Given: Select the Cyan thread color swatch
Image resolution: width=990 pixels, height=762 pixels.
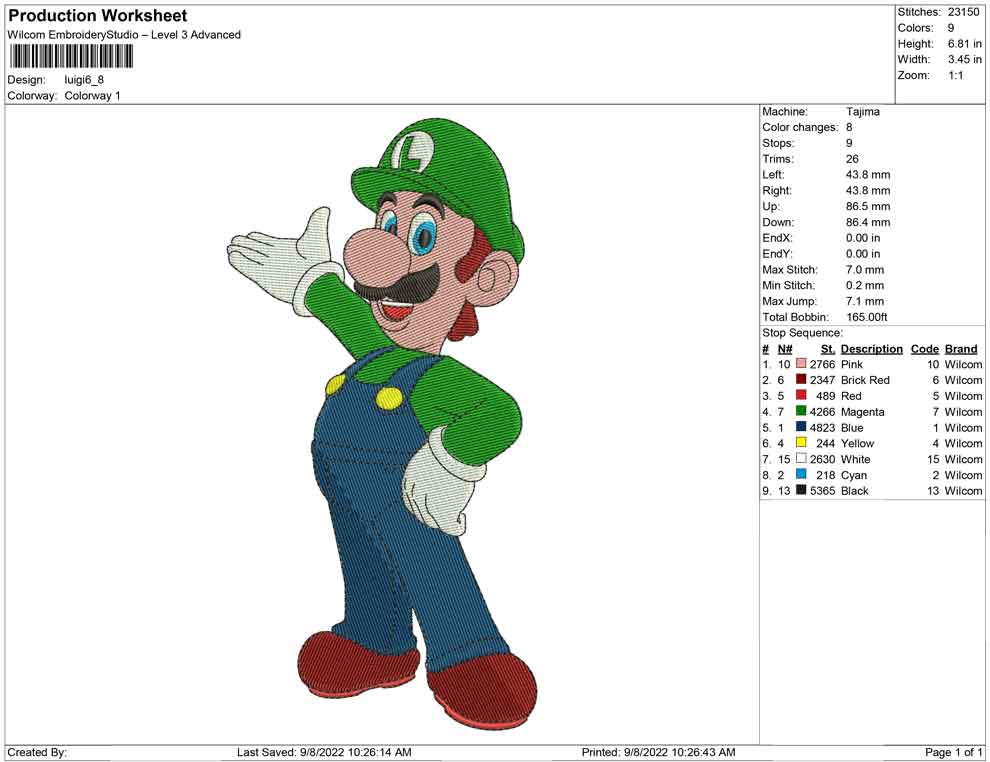Looking at the screenshot, I should coord(801,474).
